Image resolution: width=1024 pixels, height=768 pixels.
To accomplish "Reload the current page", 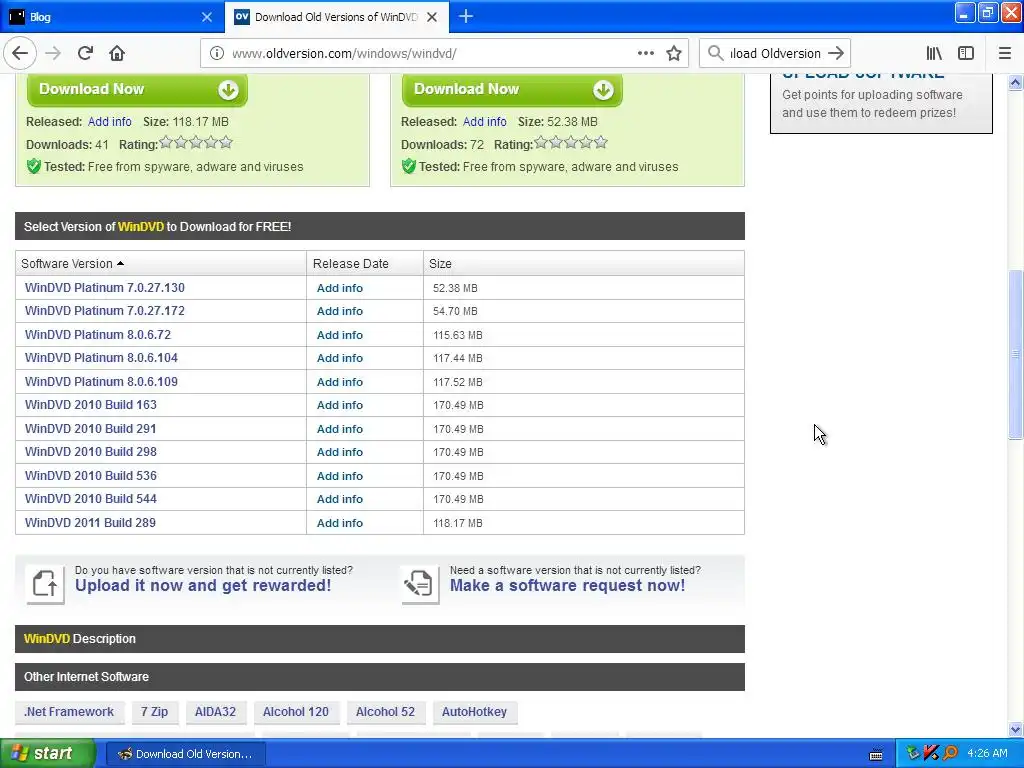I will pyautogui.click(x=85, y=54).
